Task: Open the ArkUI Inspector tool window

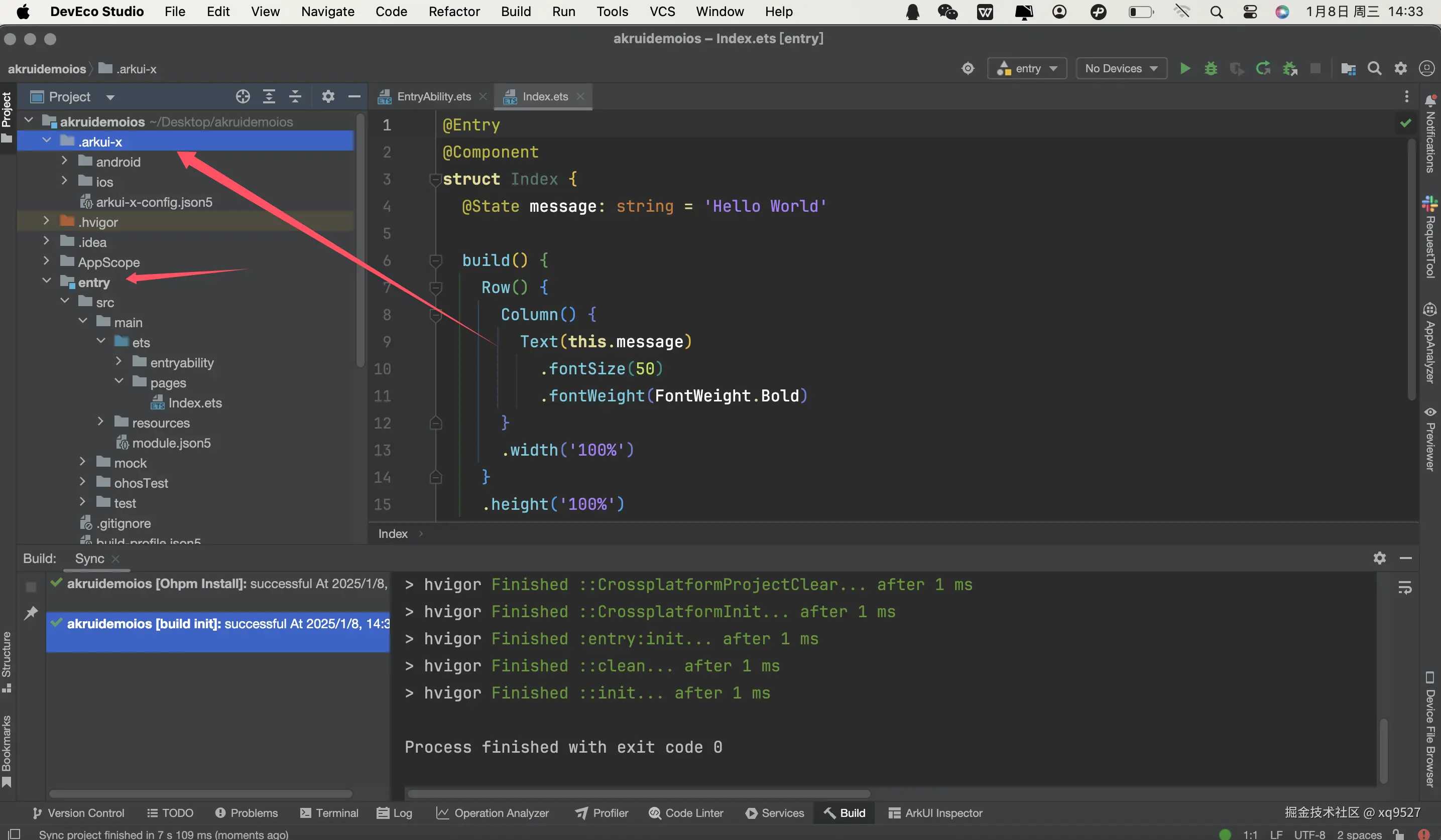Action: [935, 812]
